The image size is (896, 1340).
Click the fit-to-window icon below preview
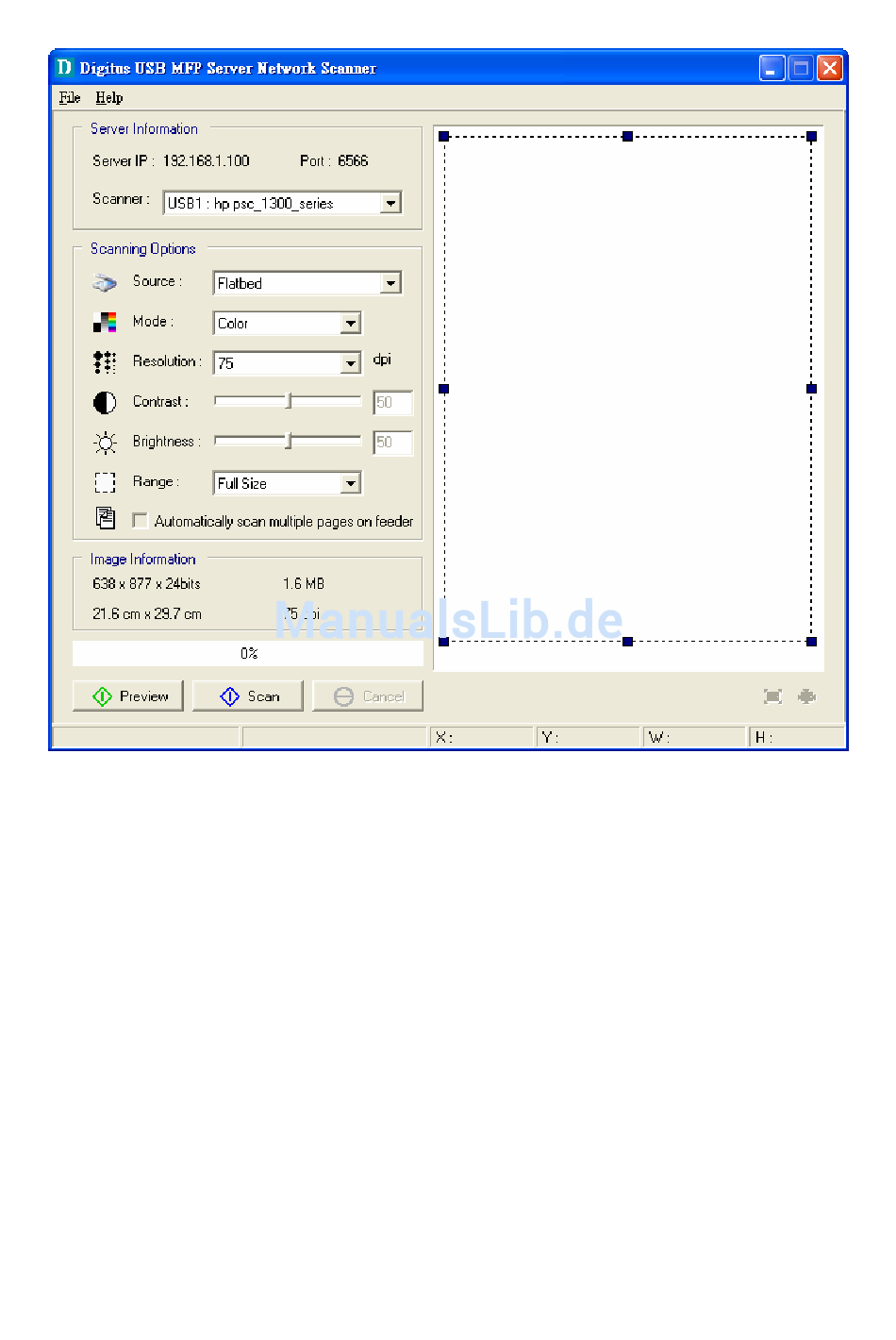pyautogui.click(x=772, y=696)
